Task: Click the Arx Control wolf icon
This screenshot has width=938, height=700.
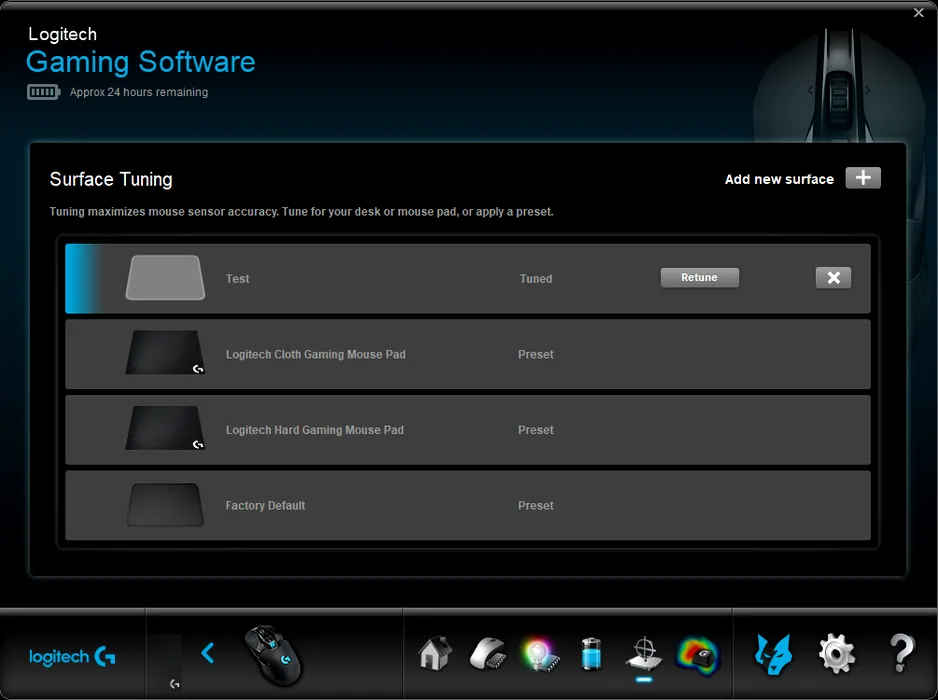Action: [773, 654]
